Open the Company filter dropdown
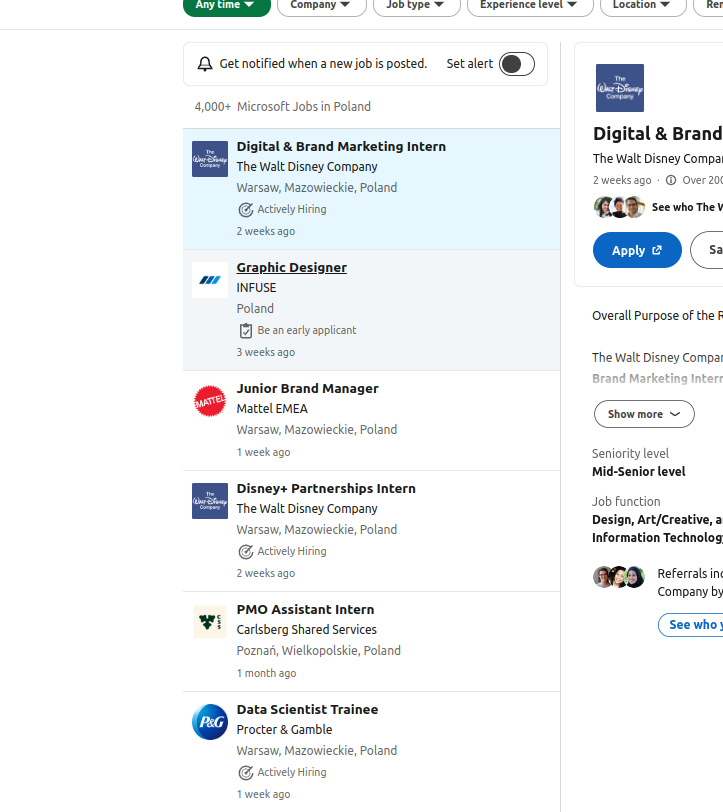Image resolution: width=723 pixels, height=812 pixels. 322,5
